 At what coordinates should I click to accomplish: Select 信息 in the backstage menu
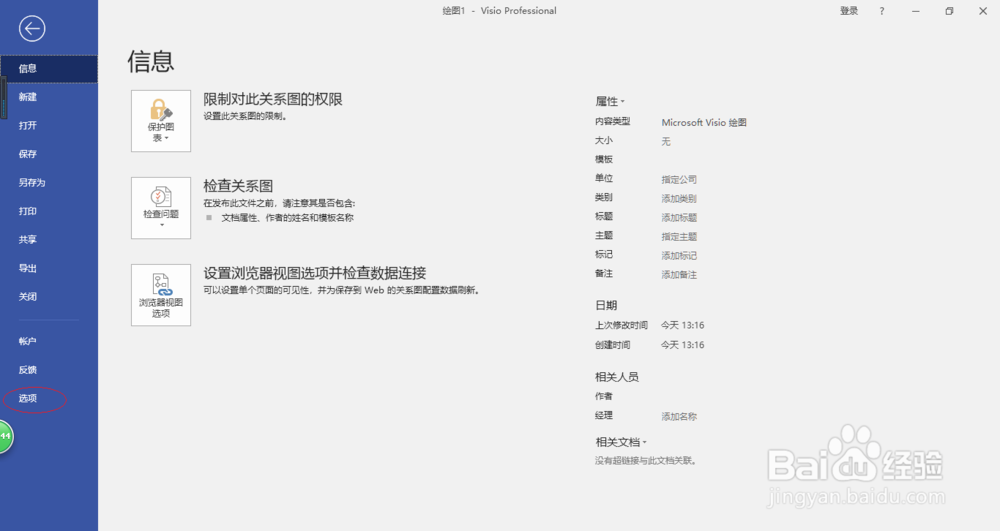tap(49, 69)
